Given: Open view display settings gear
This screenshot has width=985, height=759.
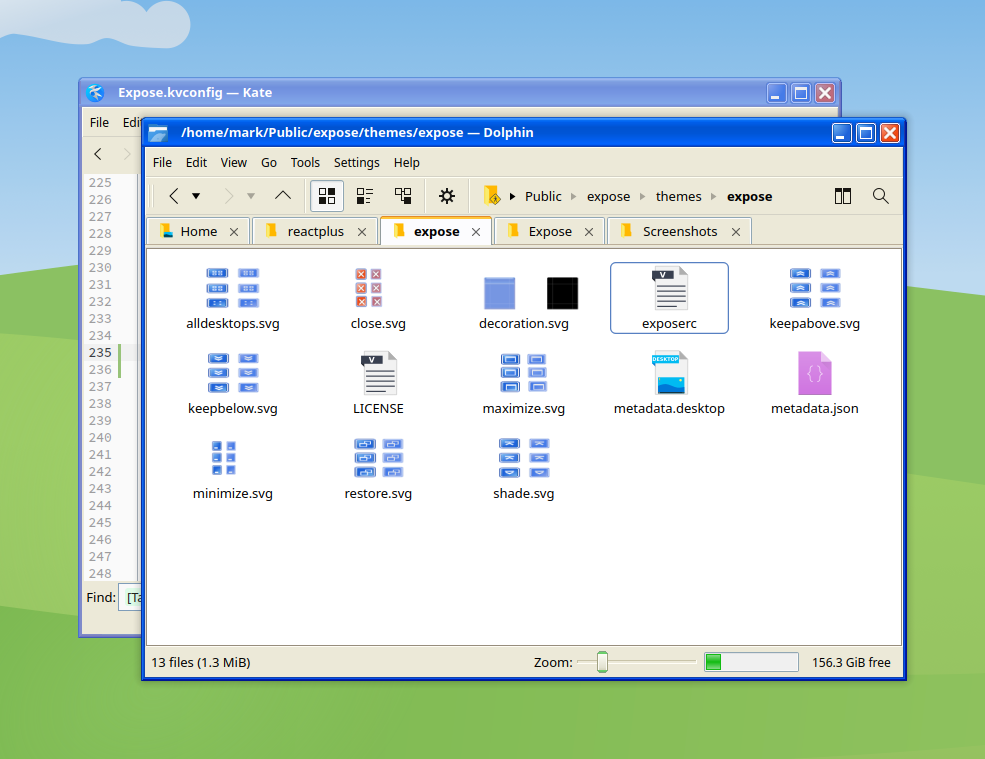Looking at the screenshot, I should click(447, 196).
